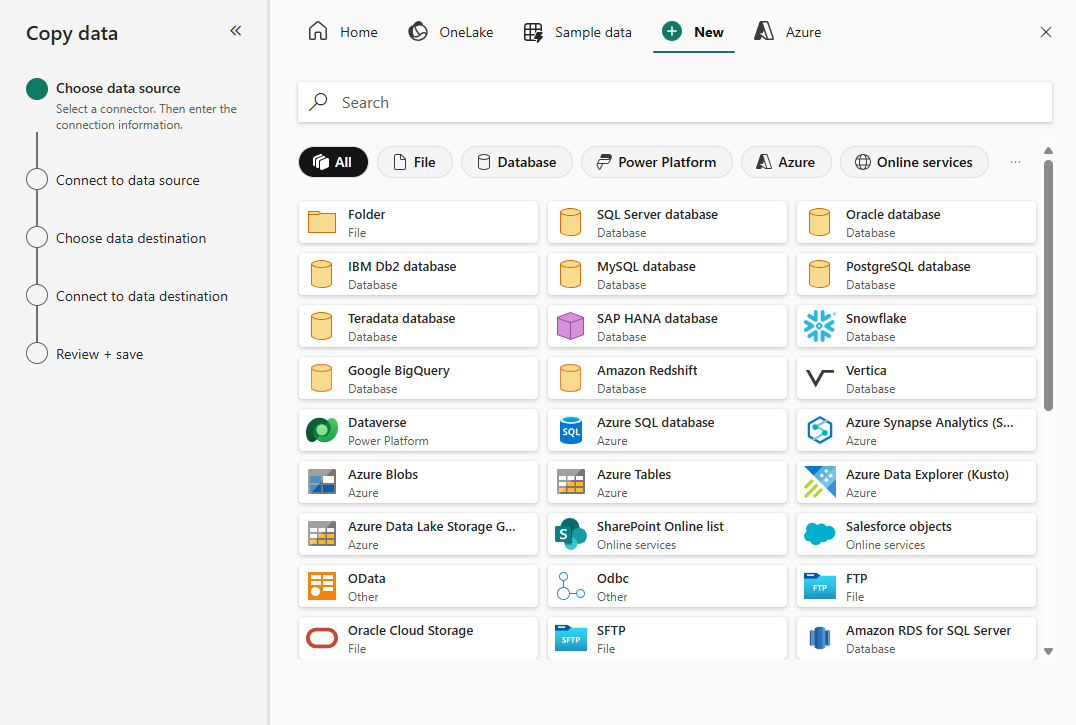Choose the Teradata database connector
Image resolution: width=1076 pixels, height=725 pixels.
click(x=418, y=326)
